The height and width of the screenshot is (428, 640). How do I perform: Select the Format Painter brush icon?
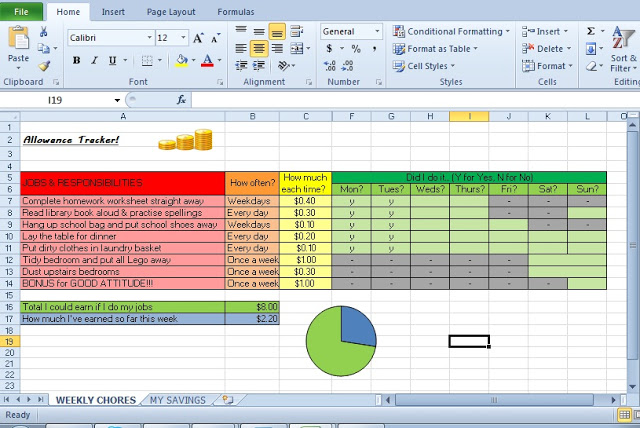pyautogui.click(x=44, y=66)
